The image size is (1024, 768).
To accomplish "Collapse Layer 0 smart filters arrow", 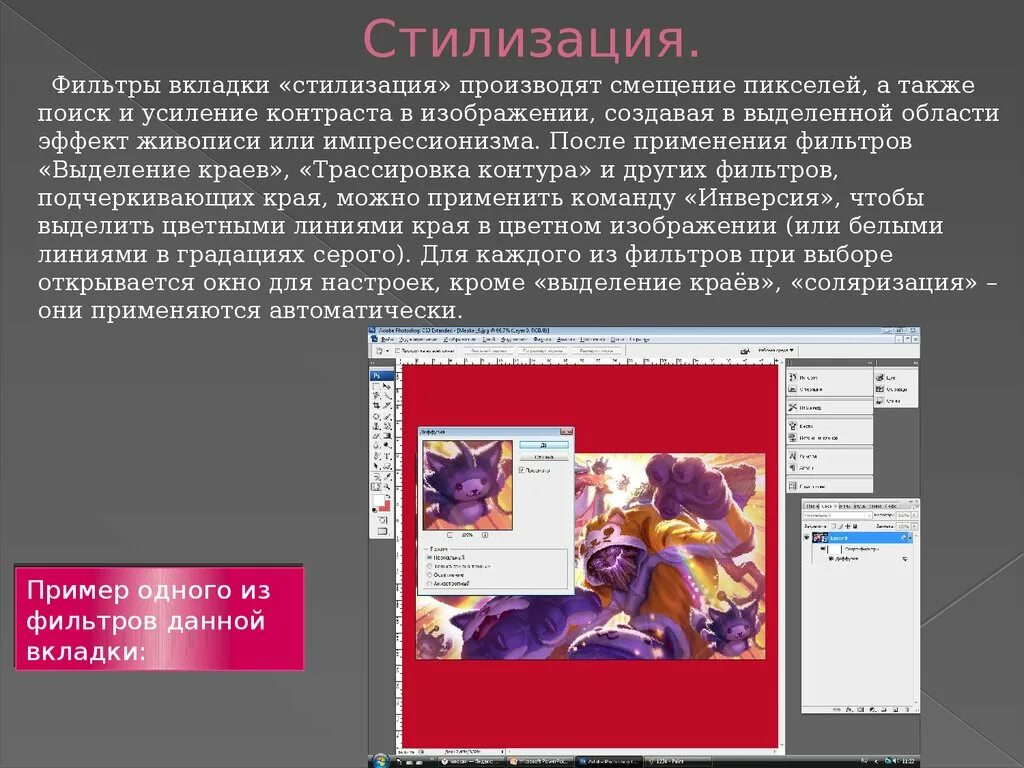I will click(x=910, y=537).
